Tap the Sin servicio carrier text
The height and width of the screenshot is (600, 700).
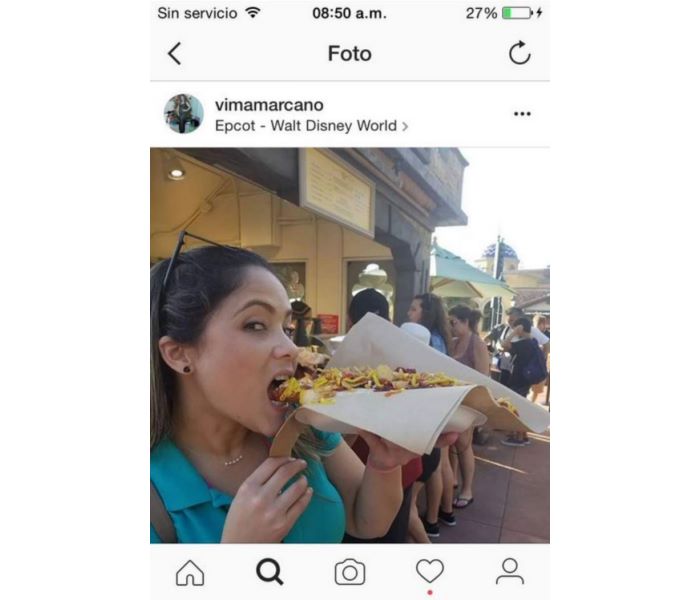[197, 13]
